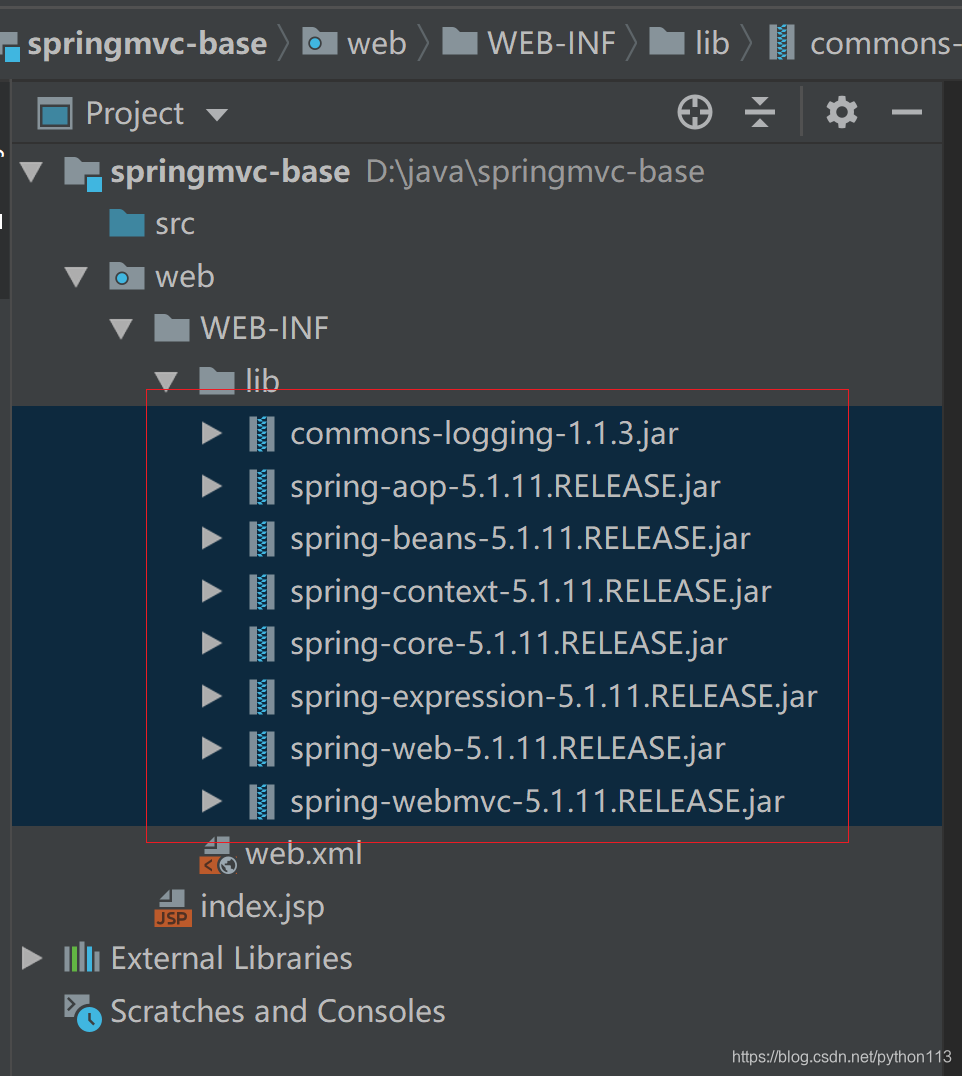Click the D:\java\springmvc-base path text
Viewport: 962px width, 1076px height.
535,172
